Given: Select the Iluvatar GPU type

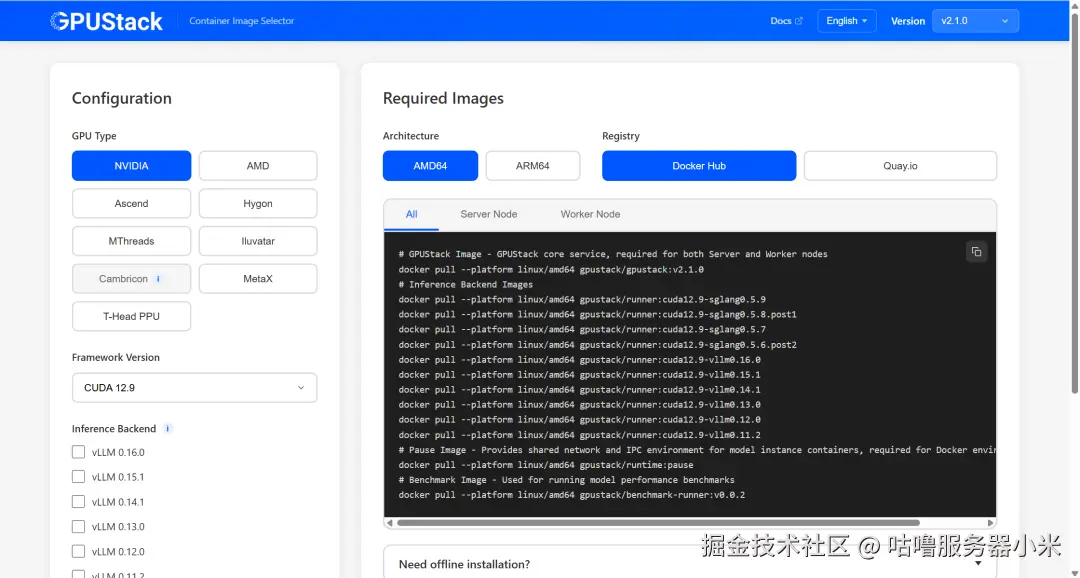Looking at the screenshot, I should (258, 241).
